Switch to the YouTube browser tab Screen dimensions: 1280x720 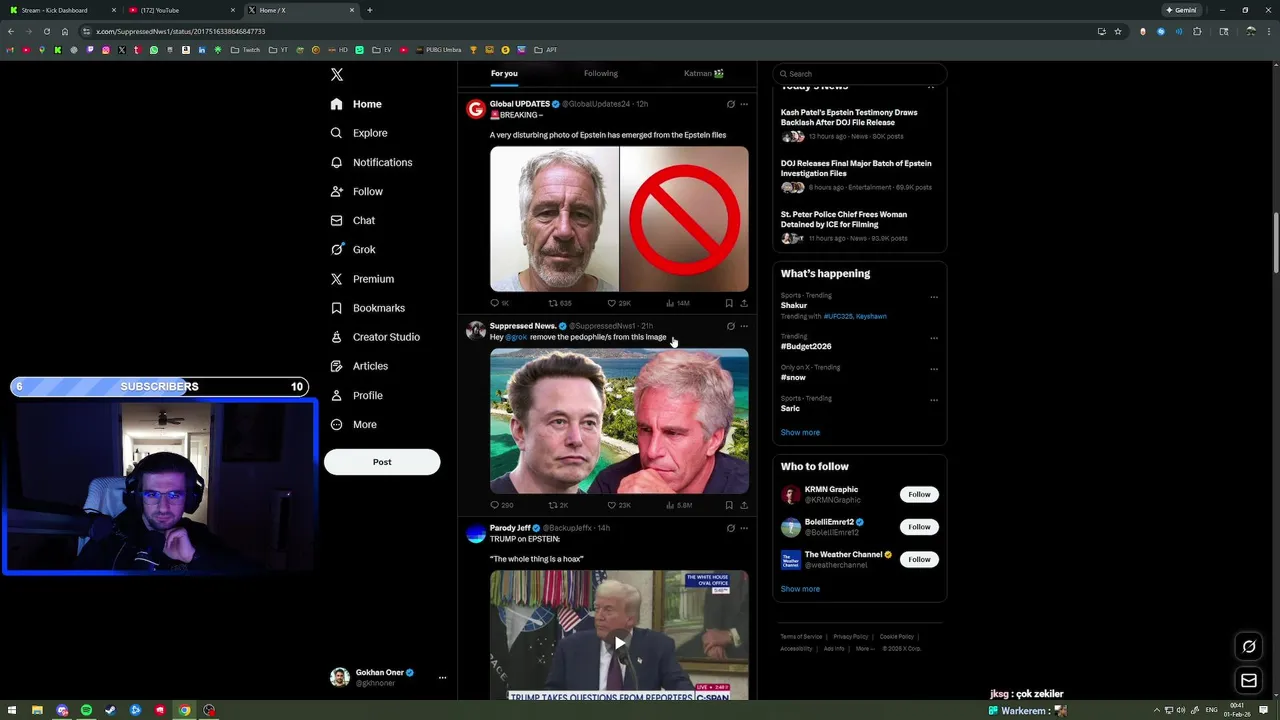181,10
